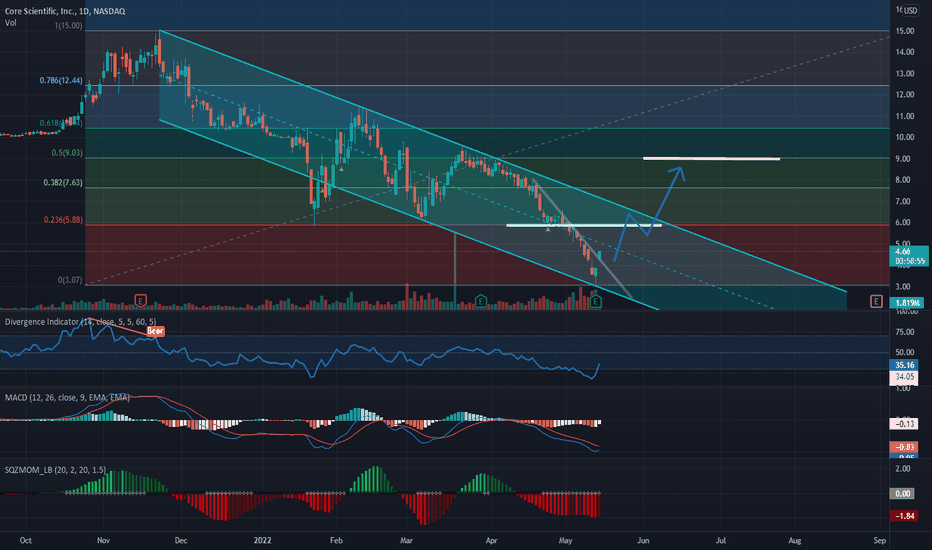Open earnings marker E below November candles
Image resolution: width=932 pixels, height=550 pixels.
click(140, 301)
